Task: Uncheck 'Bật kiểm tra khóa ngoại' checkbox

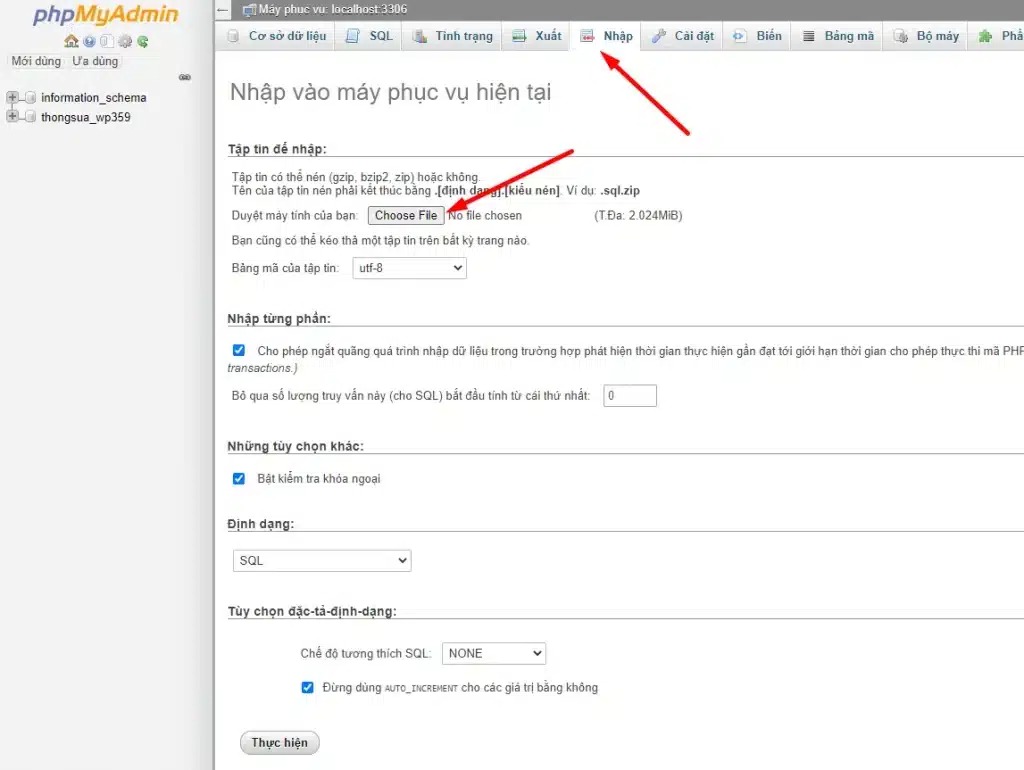Action: pyautogui.click(x=239, y=479)
